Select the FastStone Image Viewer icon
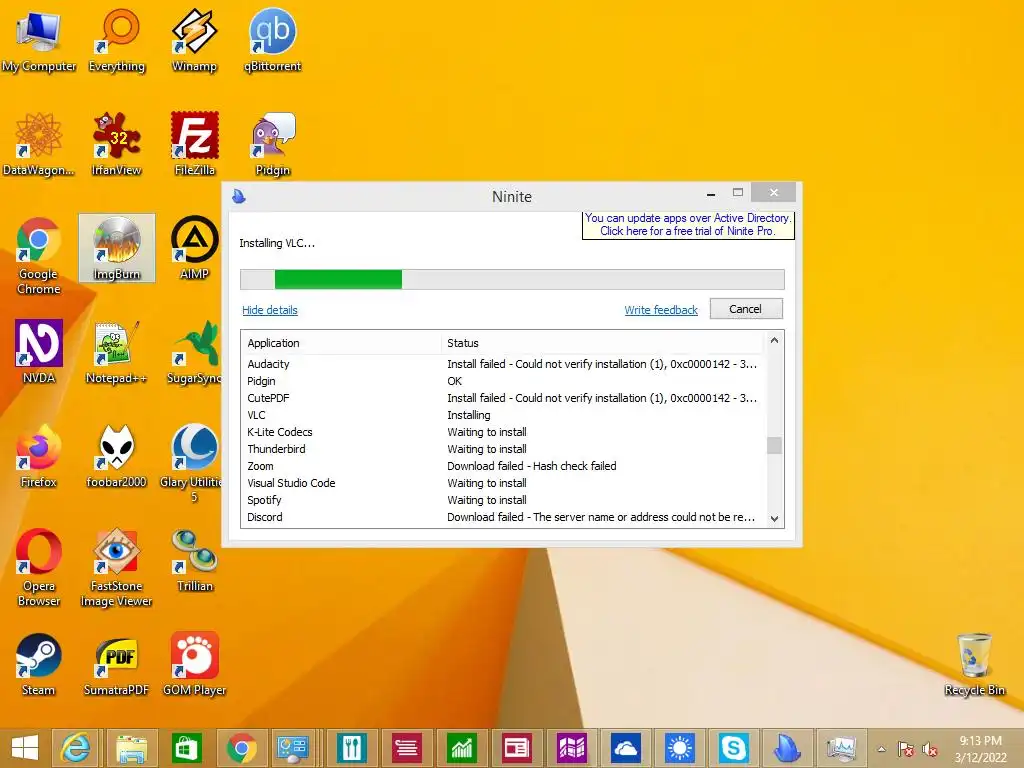This screenshot has height=768, width=1024. tap(116, 568)
